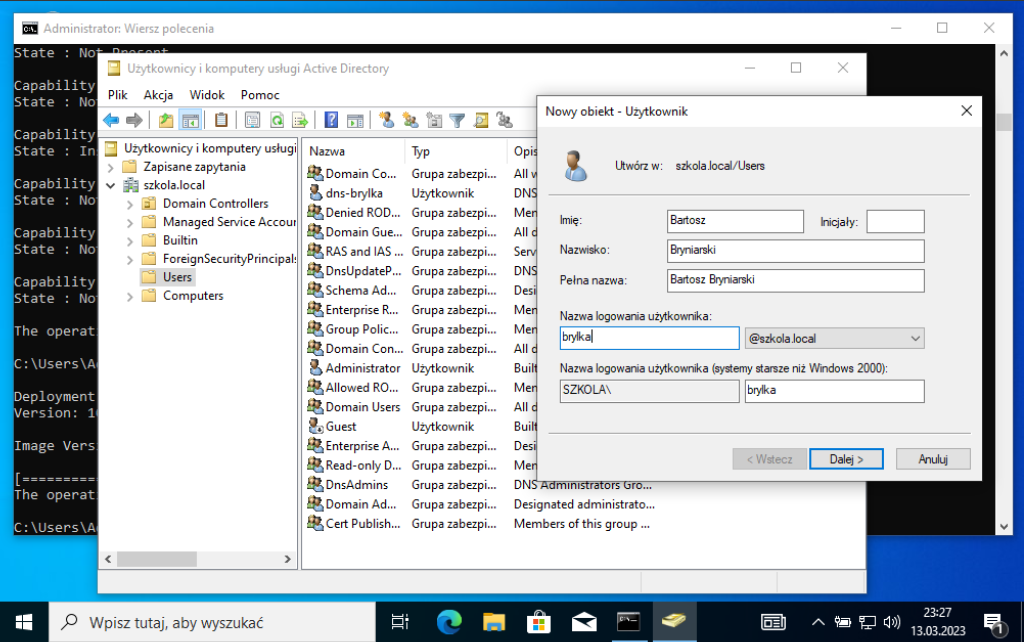1024x642 pixels.
Task: Click the volume icon in the system tray
Action: (x=891, y=622)
